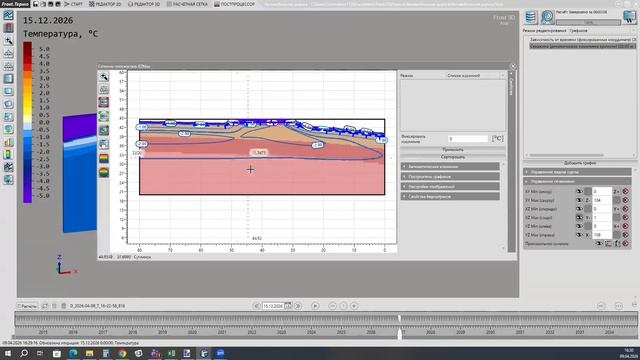
Task: Click the bar chart icon in left sidebar
Action: pyautogui.click(x=8, y=142)
